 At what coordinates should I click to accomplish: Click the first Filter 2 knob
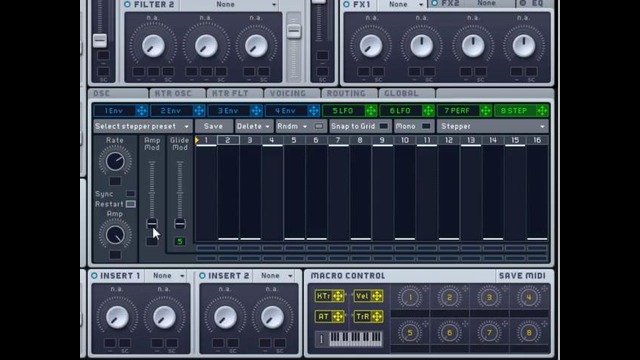pyautogui.click(x=153, y=46)
